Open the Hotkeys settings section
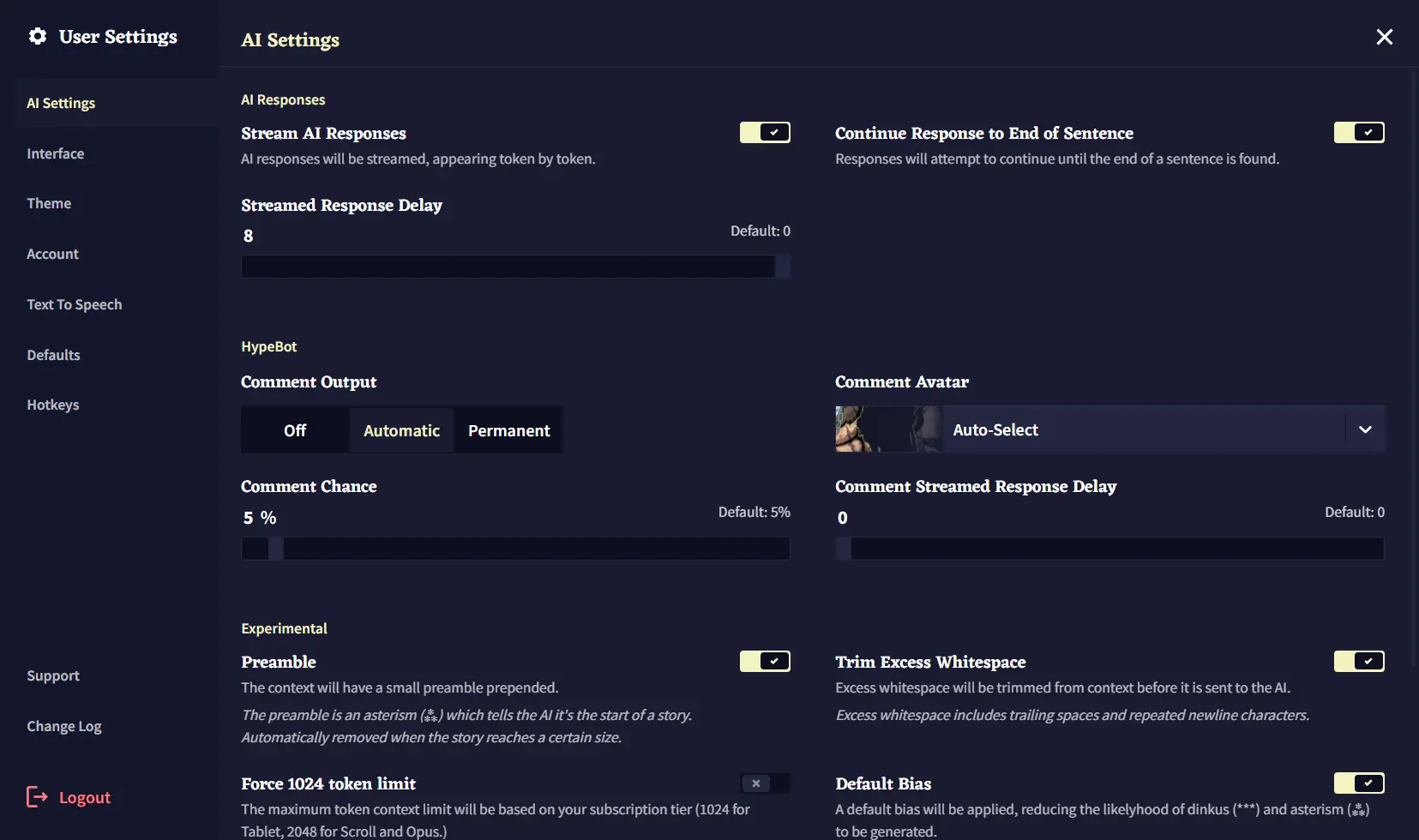Screen dimensions: 1419x840 click(53, 405)
